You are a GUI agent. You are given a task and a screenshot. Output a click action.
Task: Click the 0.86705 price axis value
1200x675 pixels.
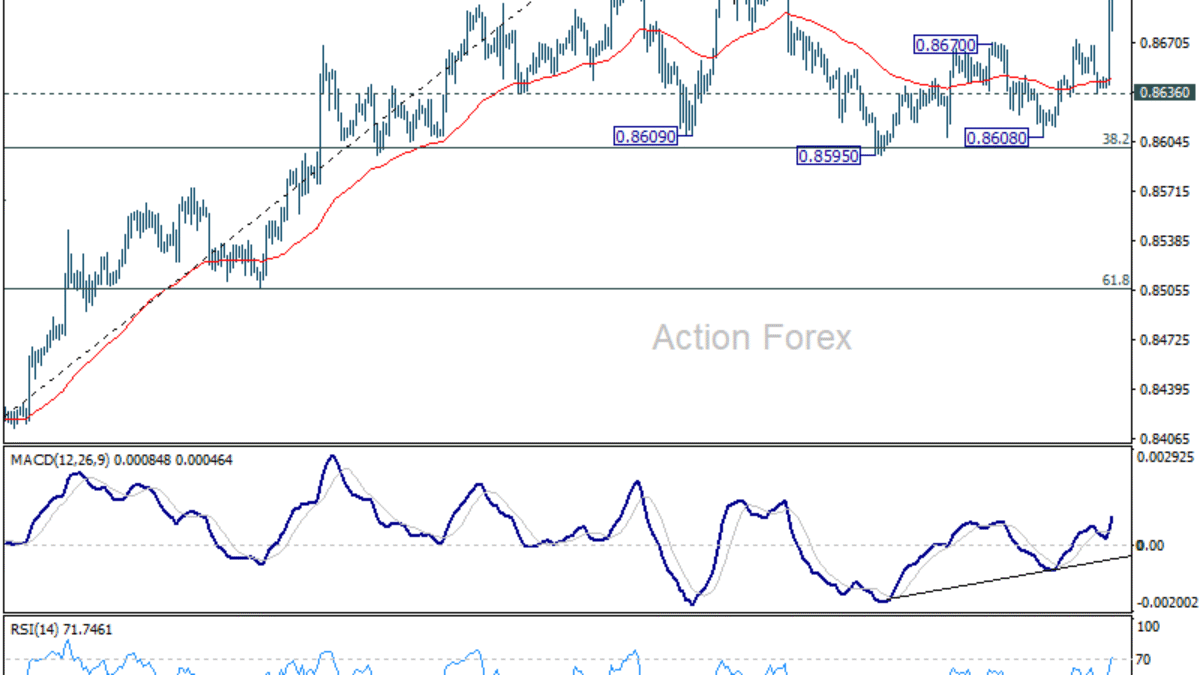pyautogui.click(x=1163, y=43)
